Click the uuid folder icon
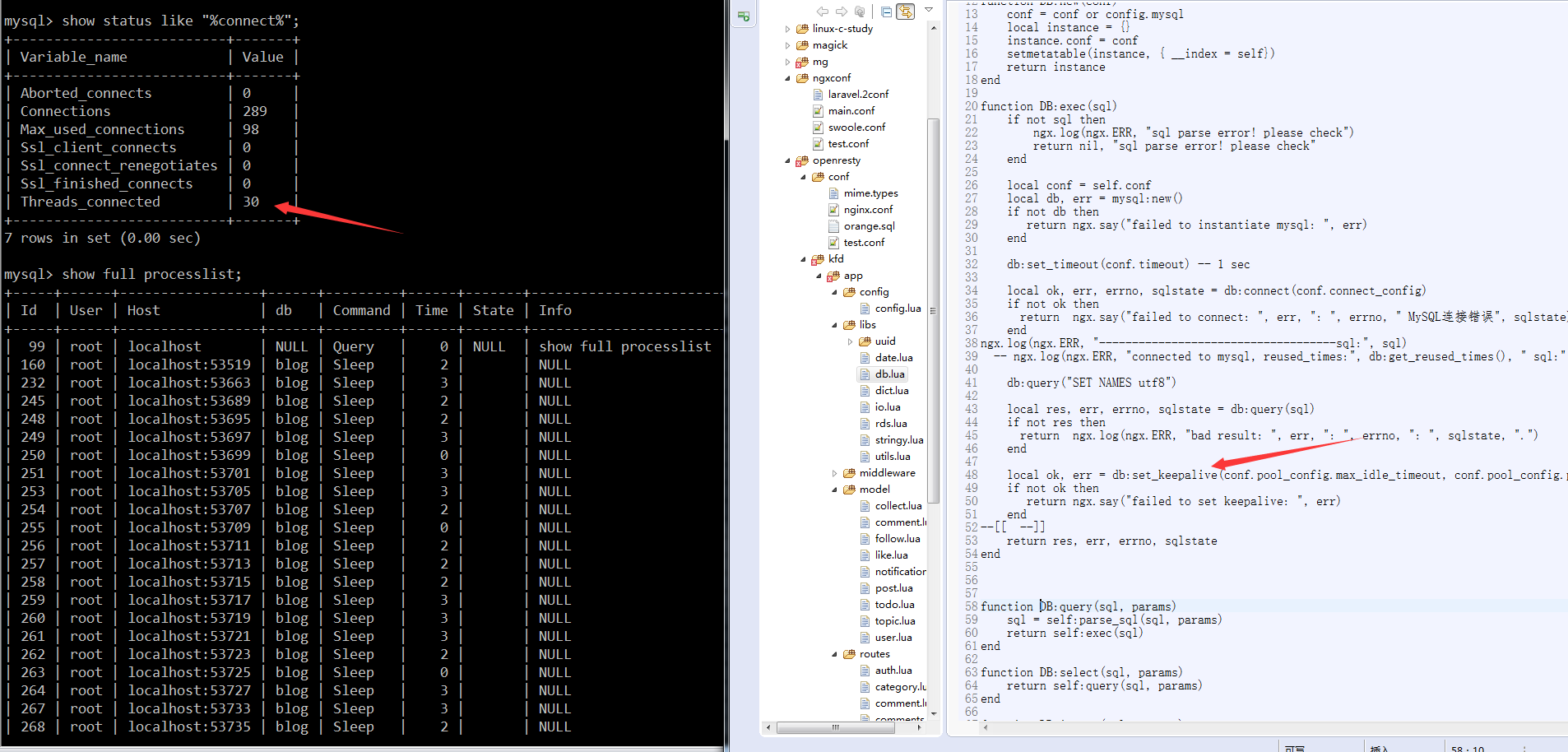 865,341
